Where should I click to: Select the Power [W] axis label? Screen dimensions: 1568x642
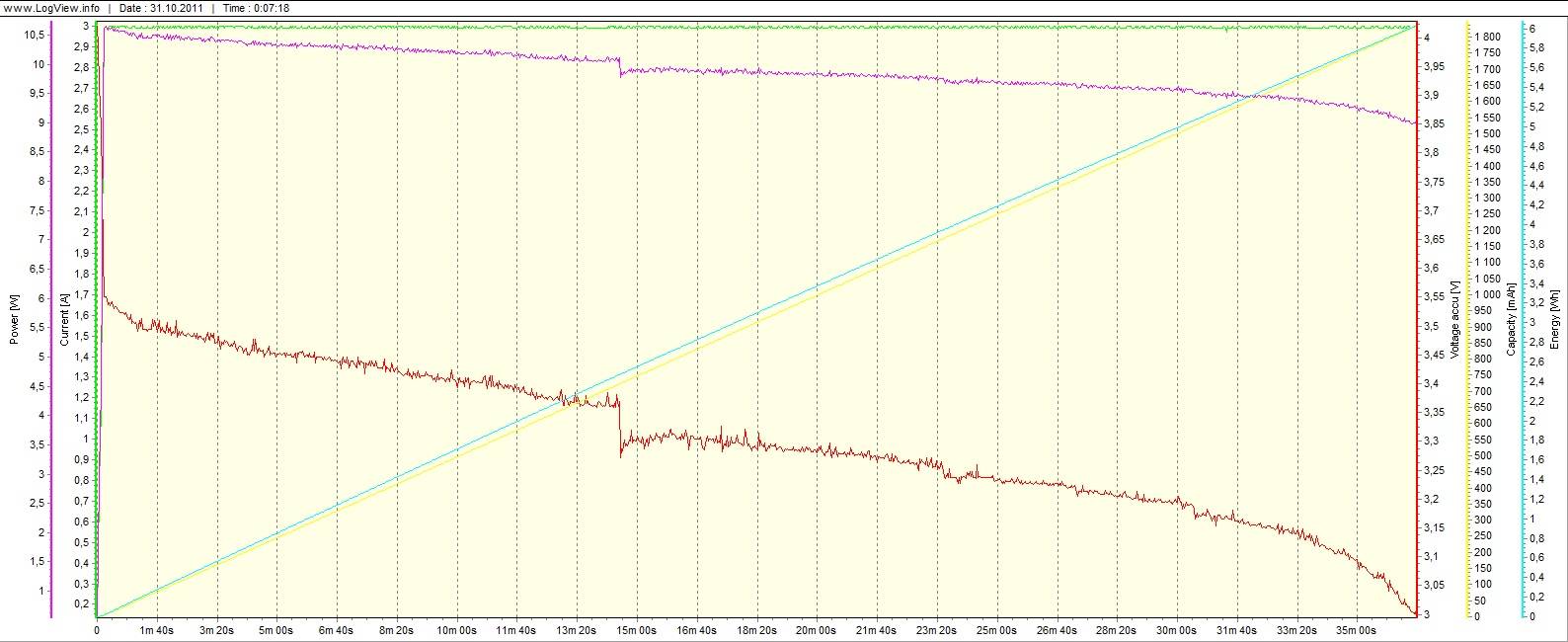click(14, 319)
